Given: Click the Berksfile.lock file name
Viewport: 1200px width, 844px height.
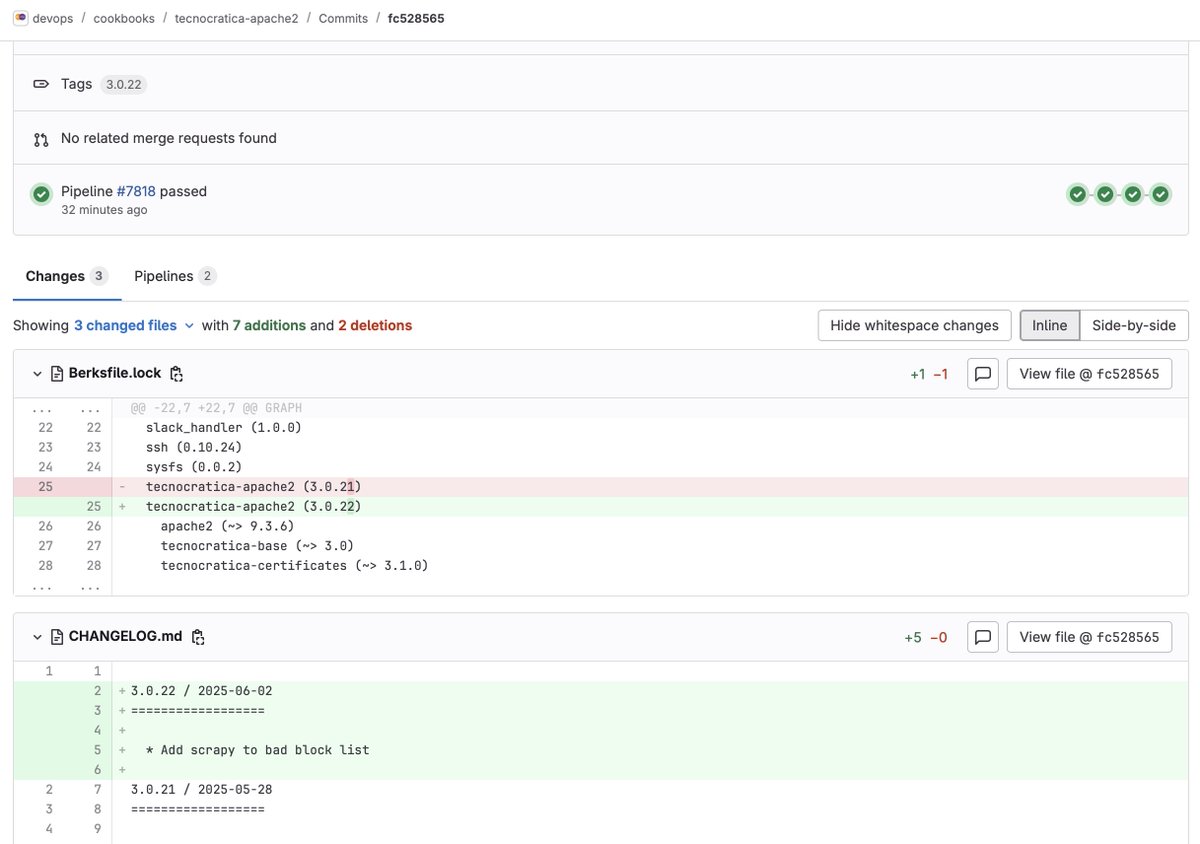Looking at the screenshot, I should coord(115,373).
